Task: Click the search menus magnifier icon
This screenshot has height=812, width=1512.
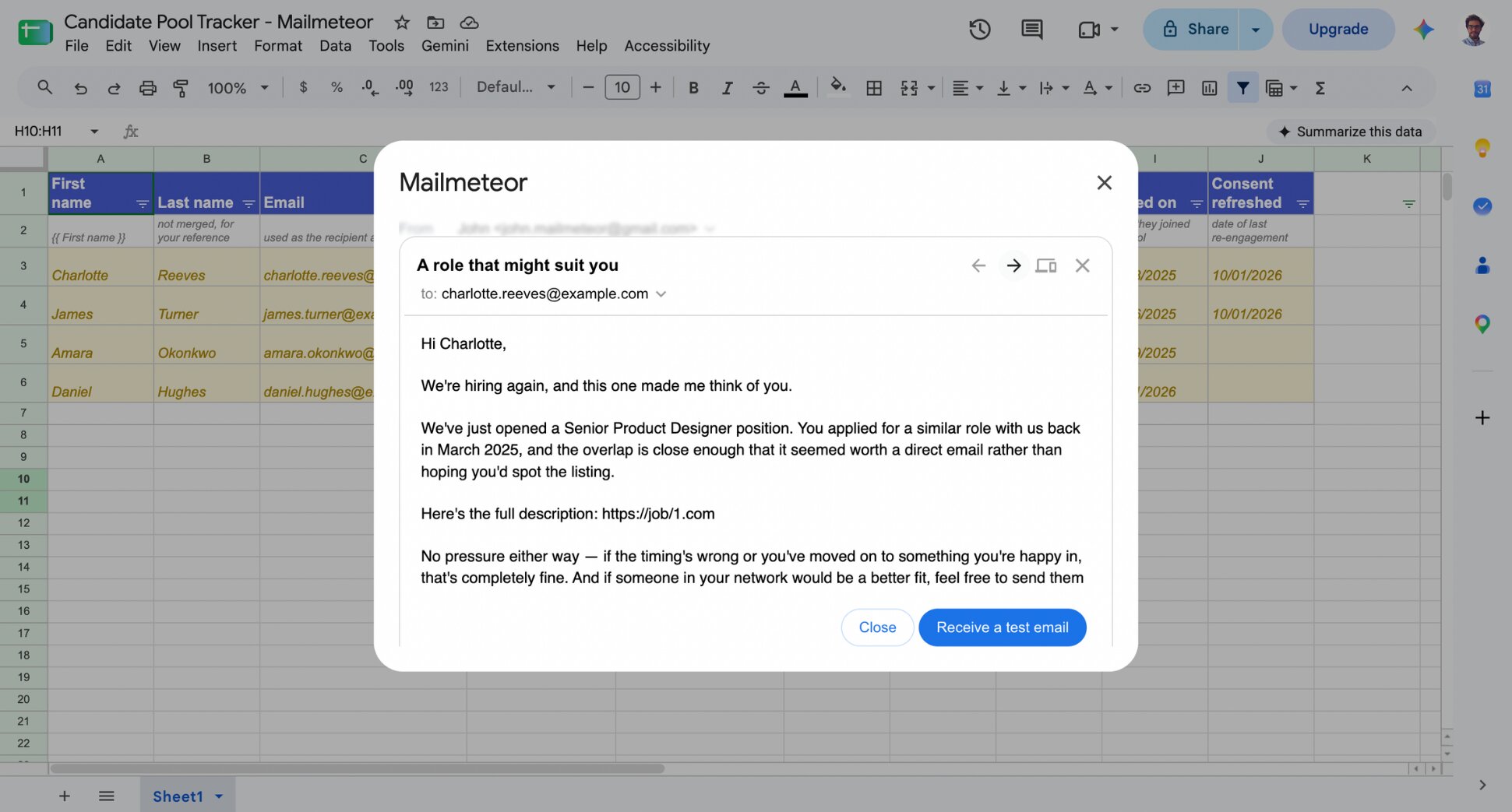Action: pos(44,88)
